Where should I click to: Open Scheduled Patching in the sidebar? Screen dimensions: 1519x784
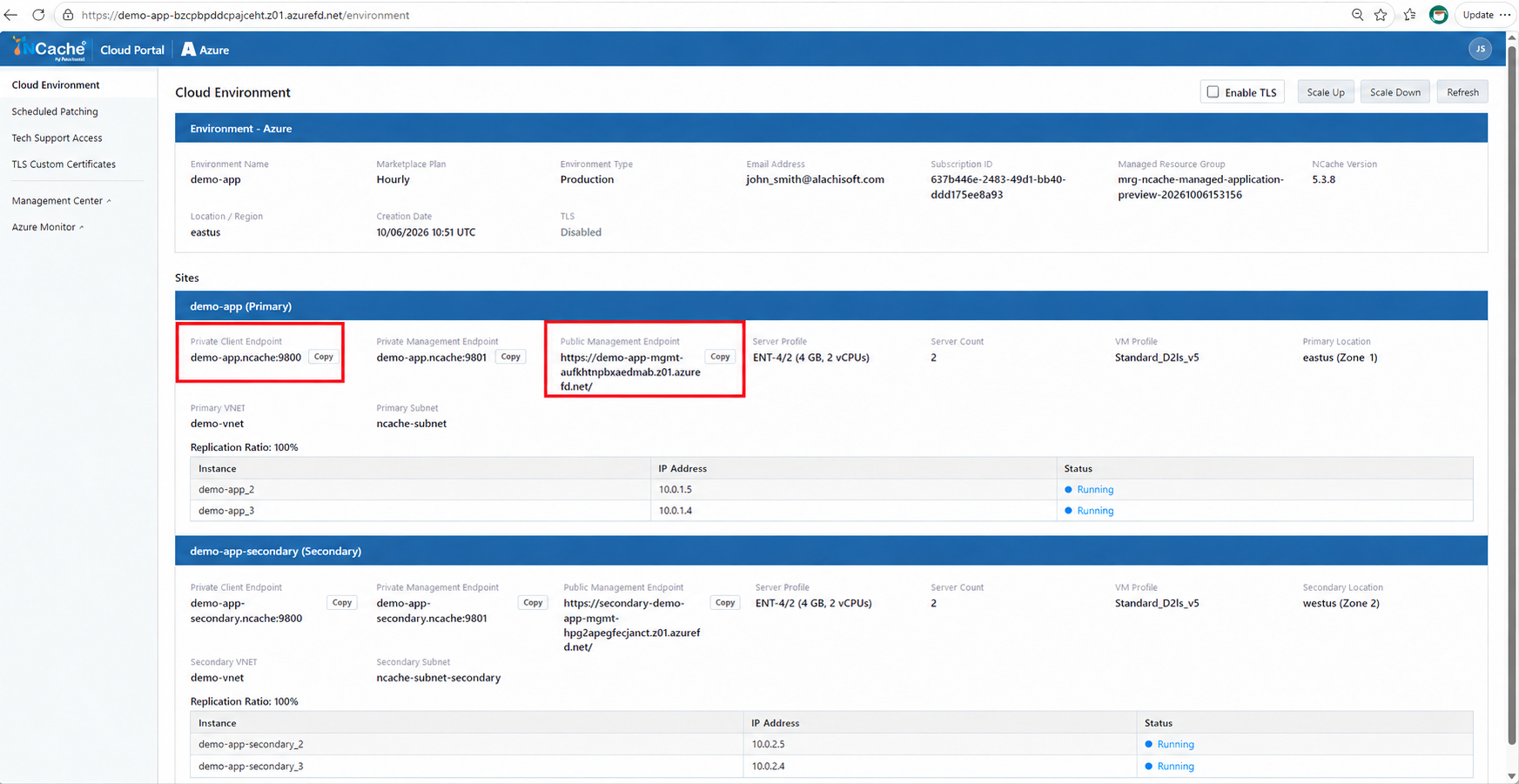55,111
